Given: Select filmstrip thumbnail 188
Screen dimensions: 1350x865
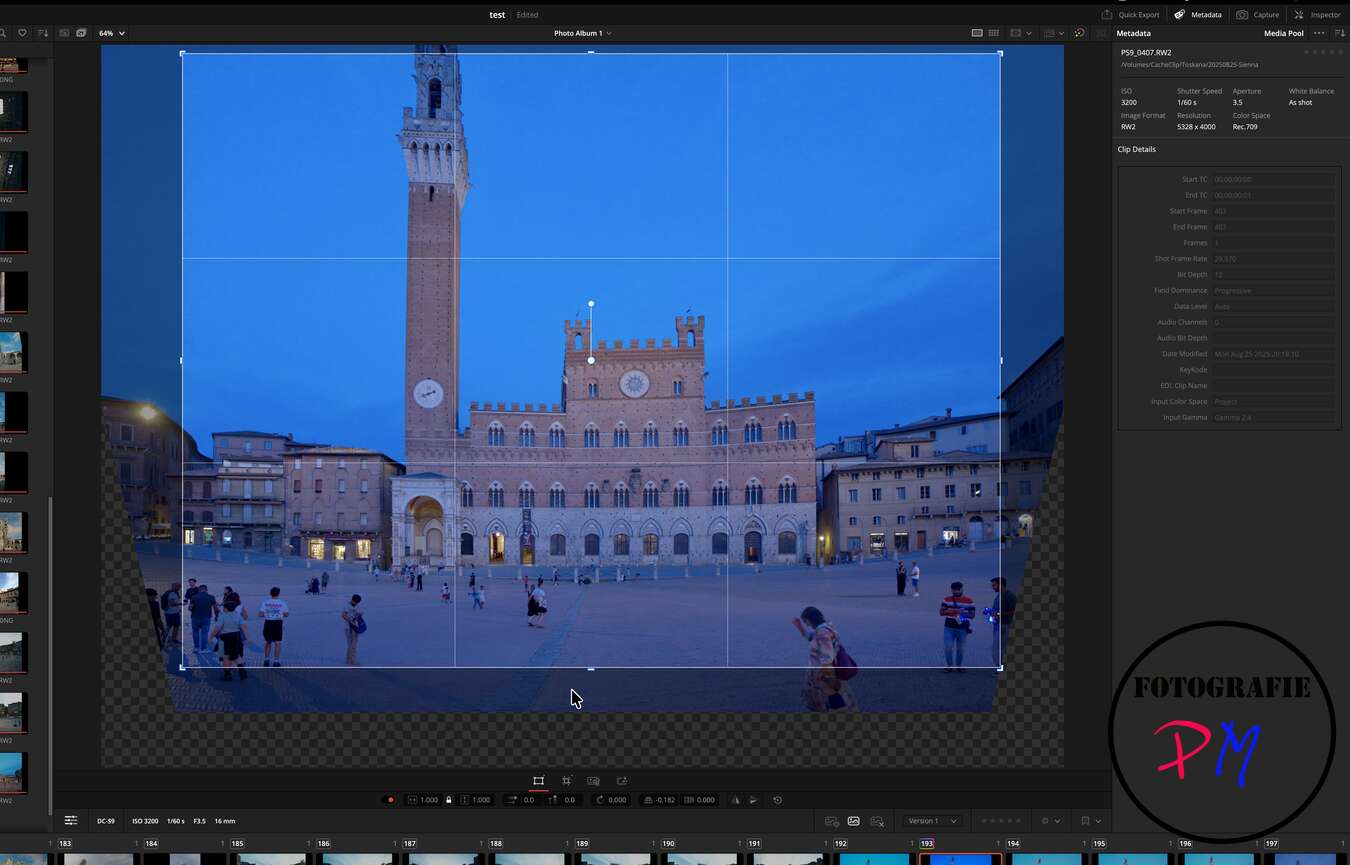Looking at the screenshot, I should coord(529,859).
